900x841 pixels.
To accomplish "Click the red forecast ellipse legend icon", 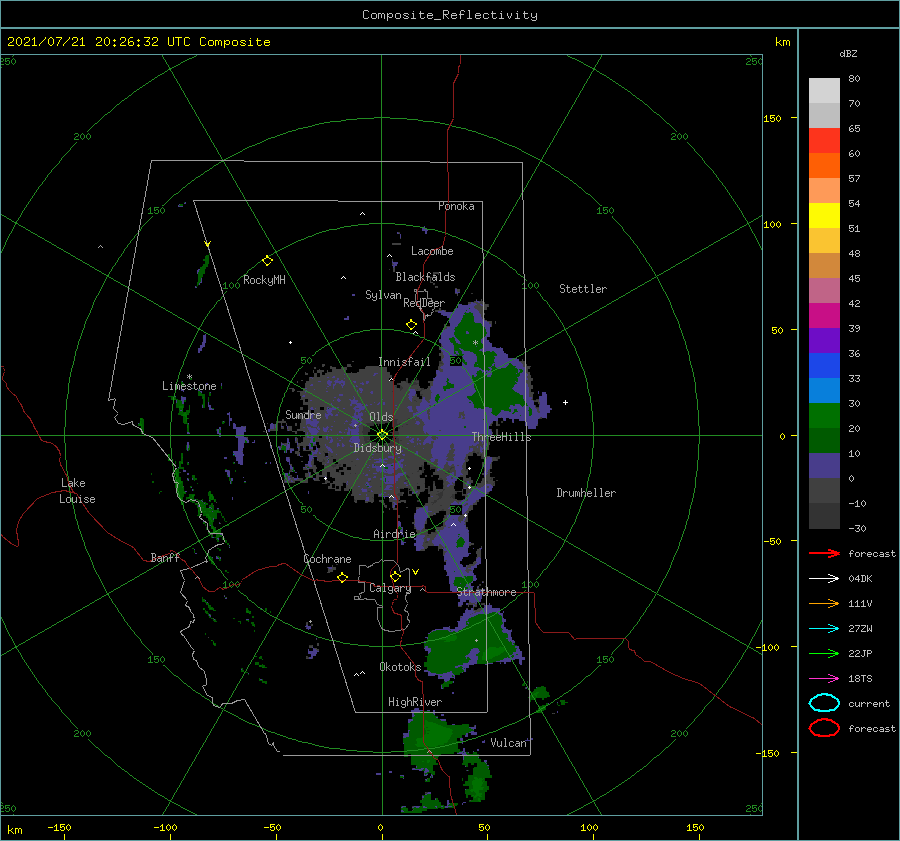I will [x=824, y=728].
